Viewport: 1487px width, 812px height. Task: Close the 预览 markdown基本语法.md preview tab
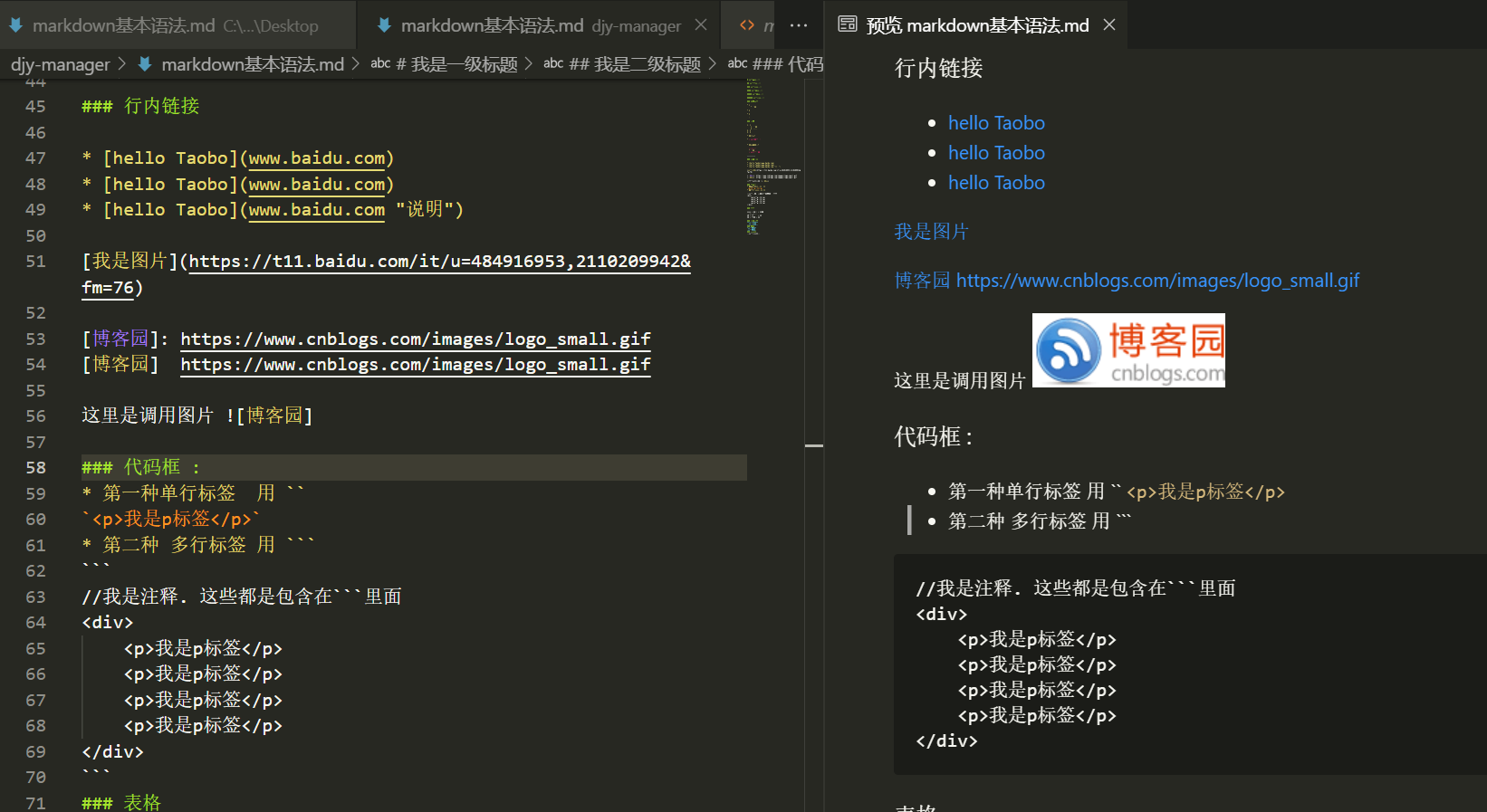point(1109,24)
